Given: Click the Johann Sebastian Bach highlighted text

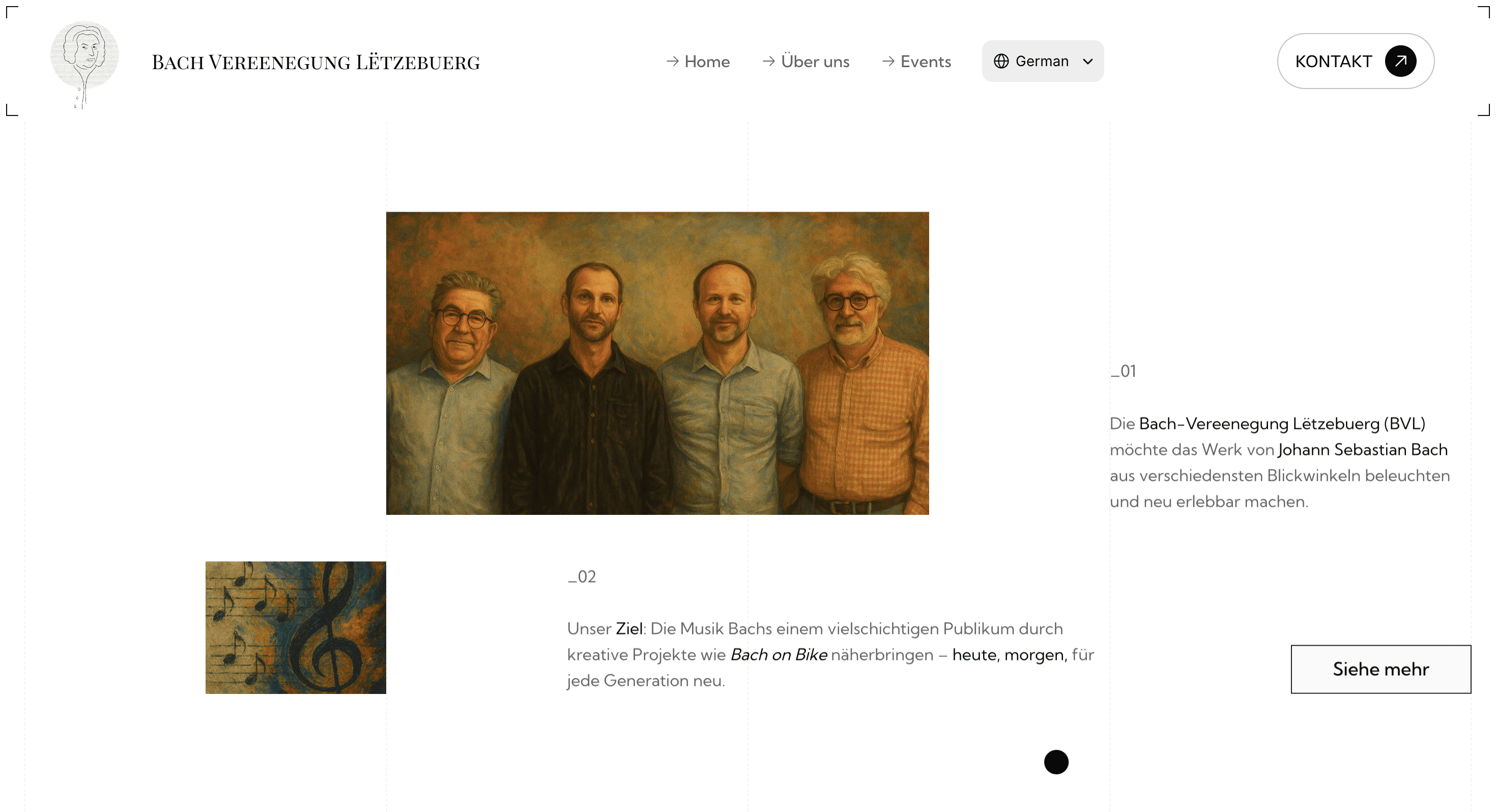Looking at the screenshot, I should (1363, 450).
